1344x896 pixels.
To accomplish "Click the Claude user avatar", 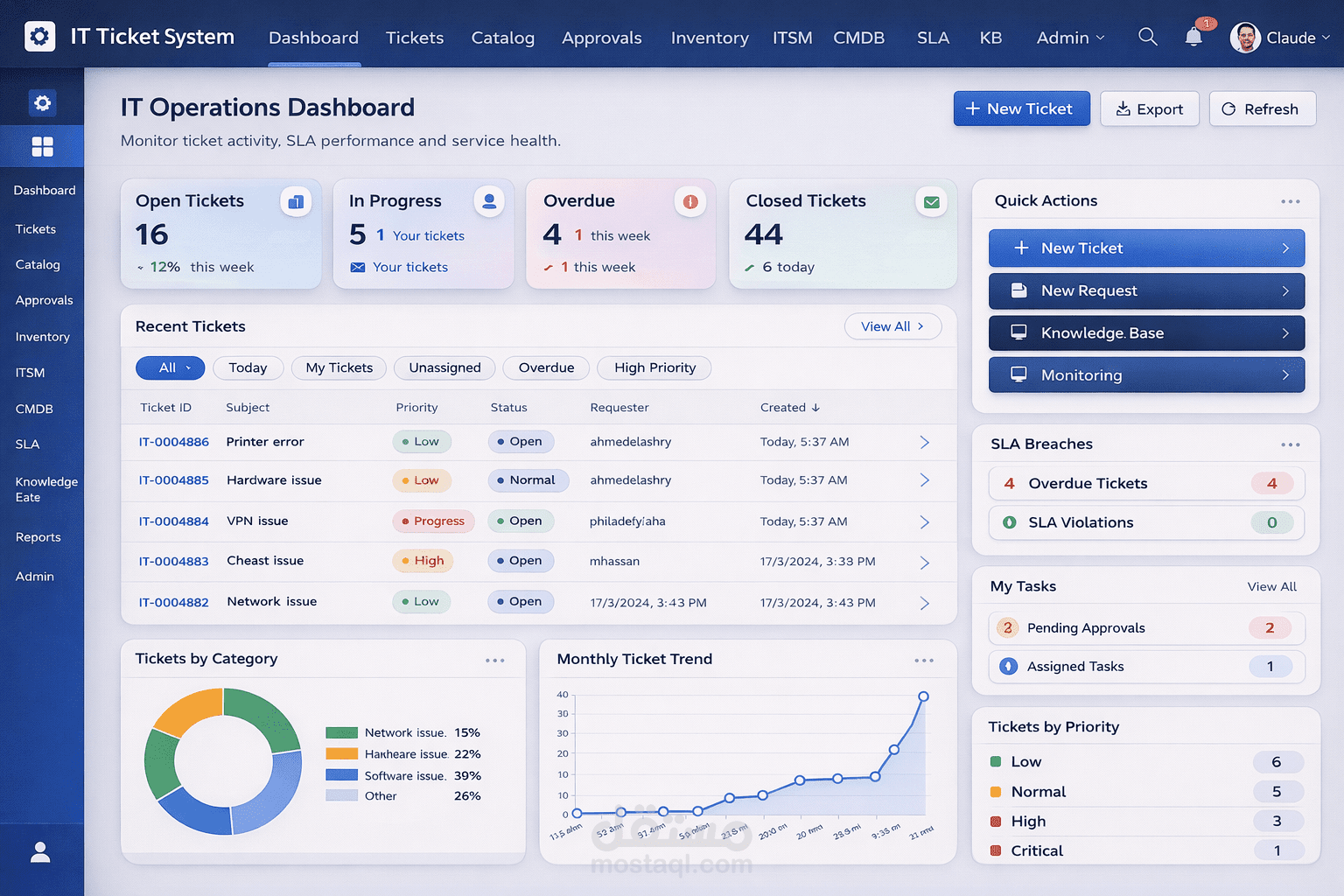I will tap(1245, 38).
